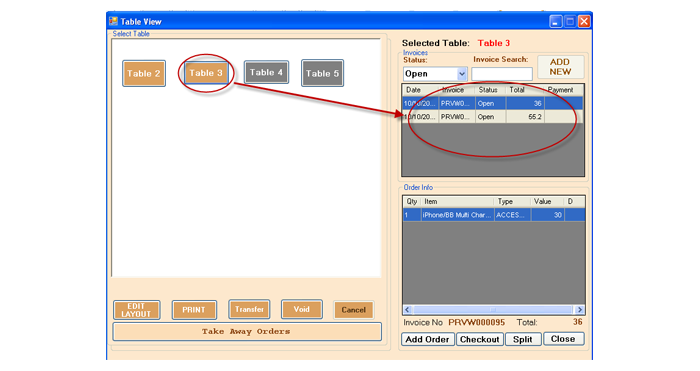Click the invoice number PRVW000095 label
This screenshot has width=700, height=371.
(x=476, y=322)
